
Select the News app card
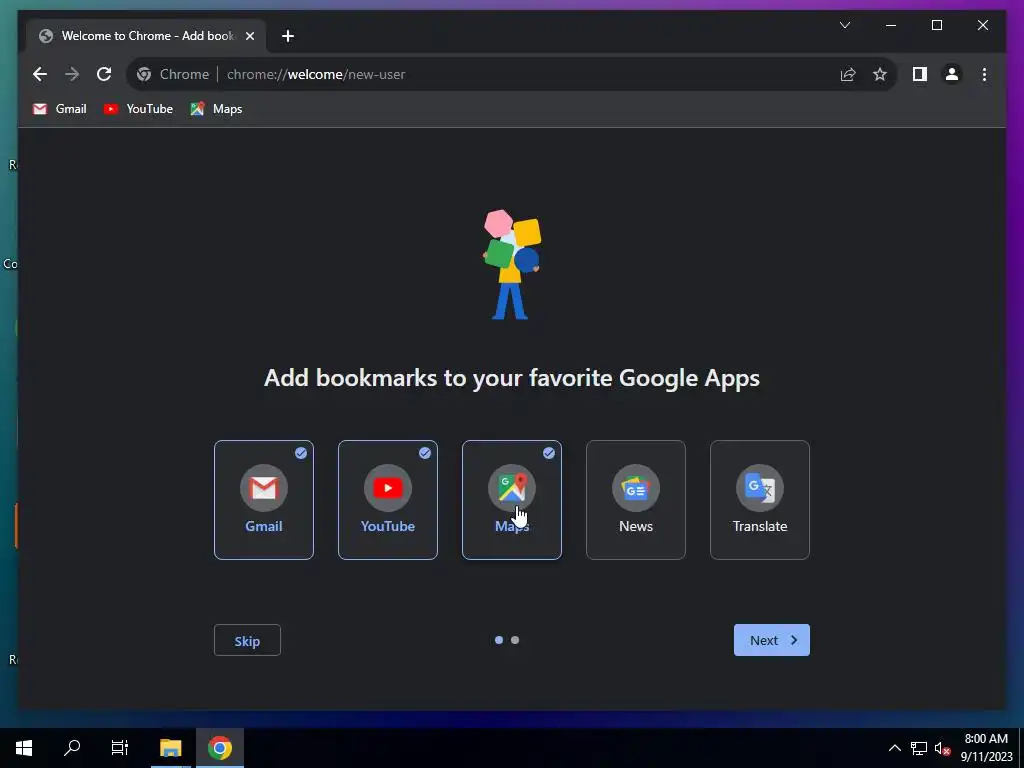point(636,500)
